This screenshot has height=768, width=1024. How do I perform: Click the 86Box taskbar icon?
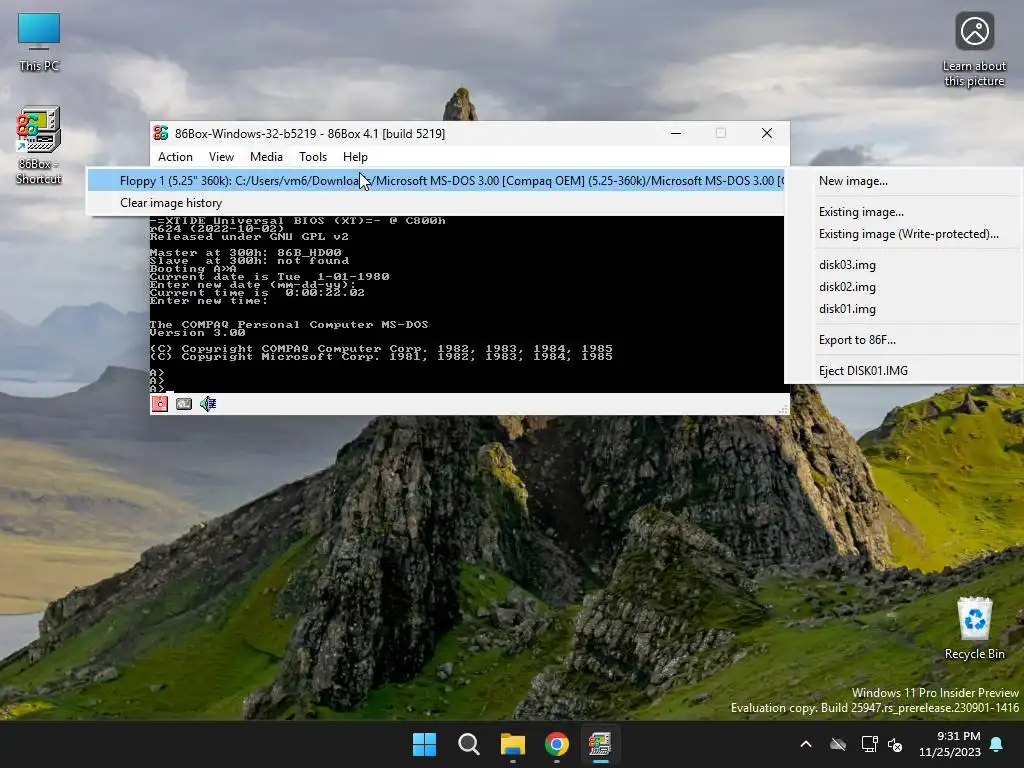(x=600, y=744)
